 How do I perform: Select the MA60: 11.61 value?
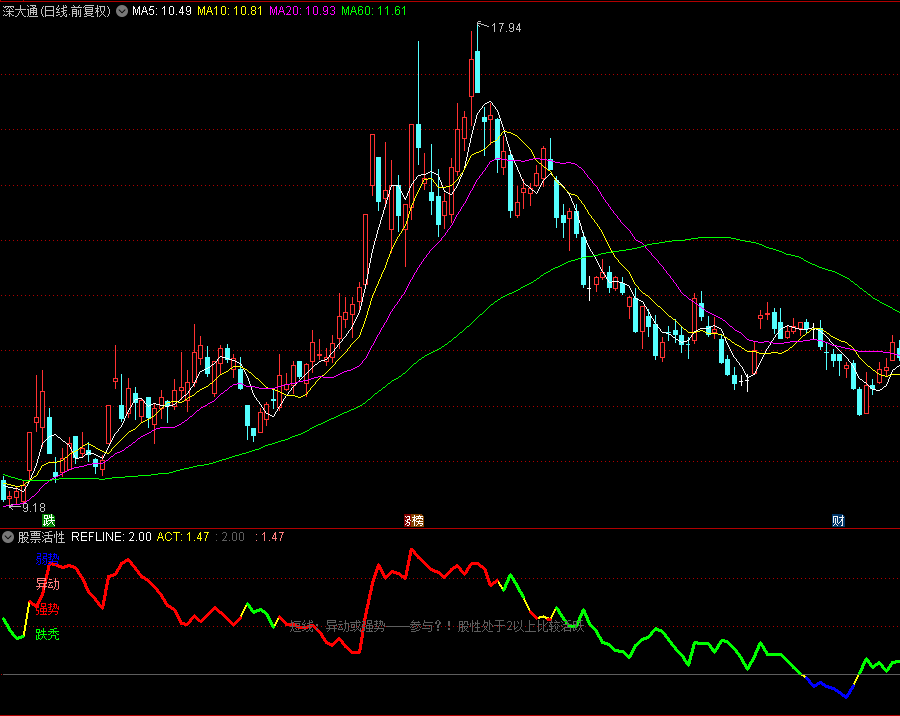374,11
